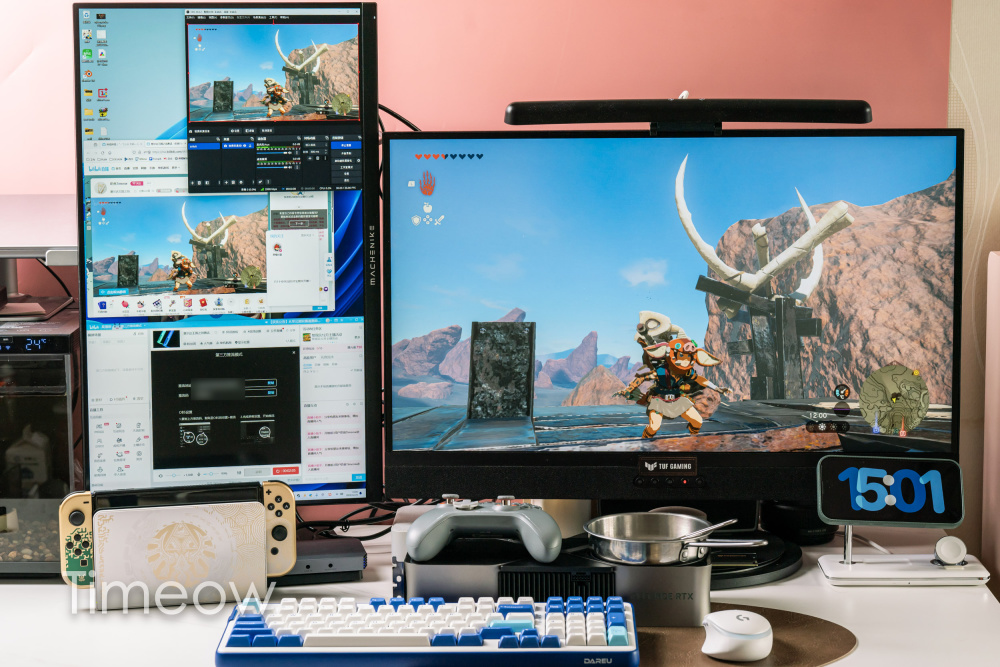The height and width of the screenshot is (667, 1000).
Task: Open the scene transition type dropdown in OBS
Action: tap(316, 145)
